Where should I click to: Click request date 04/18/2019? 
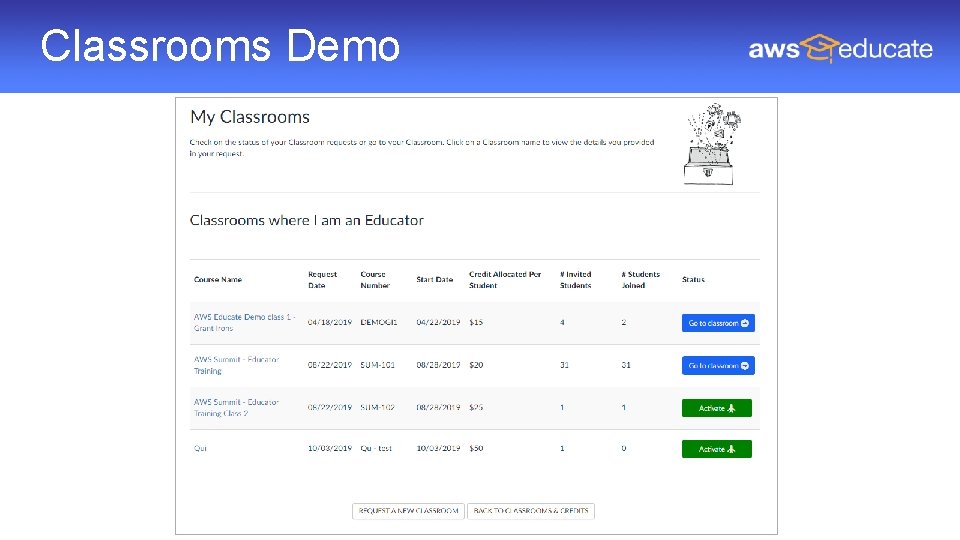point(329,322)
